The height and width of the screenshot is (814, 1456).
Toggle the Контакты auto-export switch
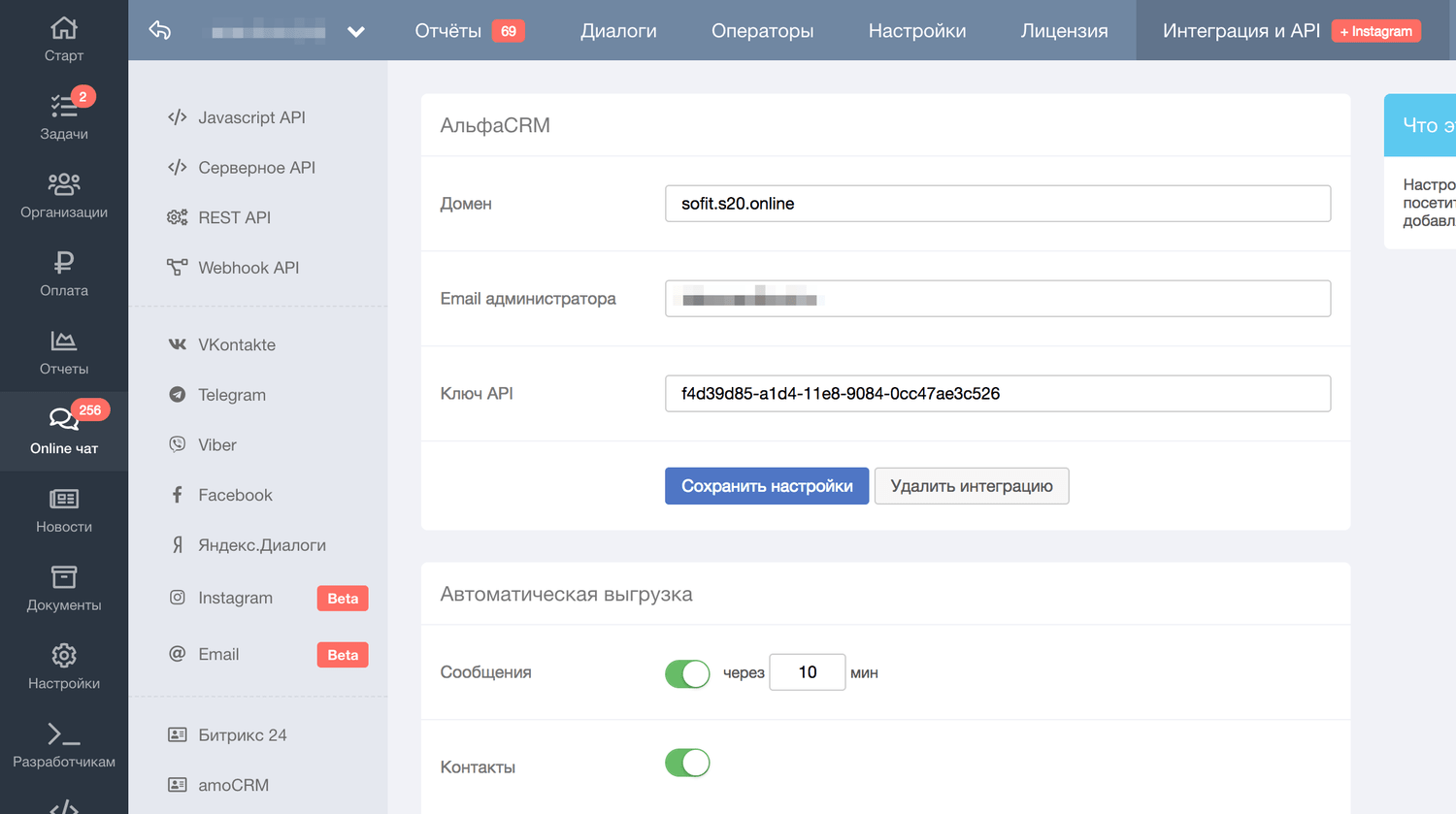click(x=687, y=763)
